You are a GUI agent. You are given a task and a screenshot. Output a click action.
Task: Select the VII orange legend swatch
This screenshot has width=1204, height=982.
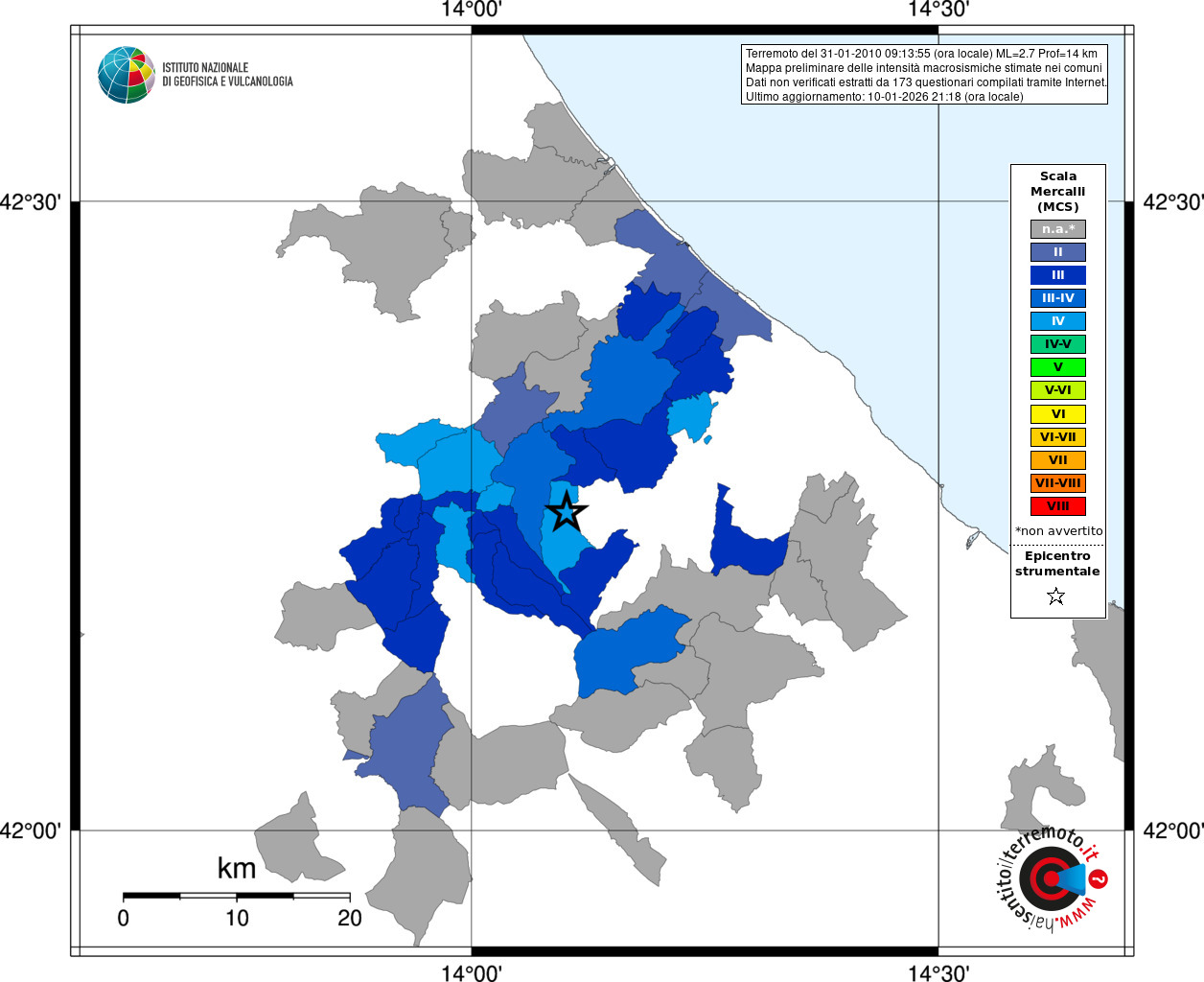tap(1058, 460)
